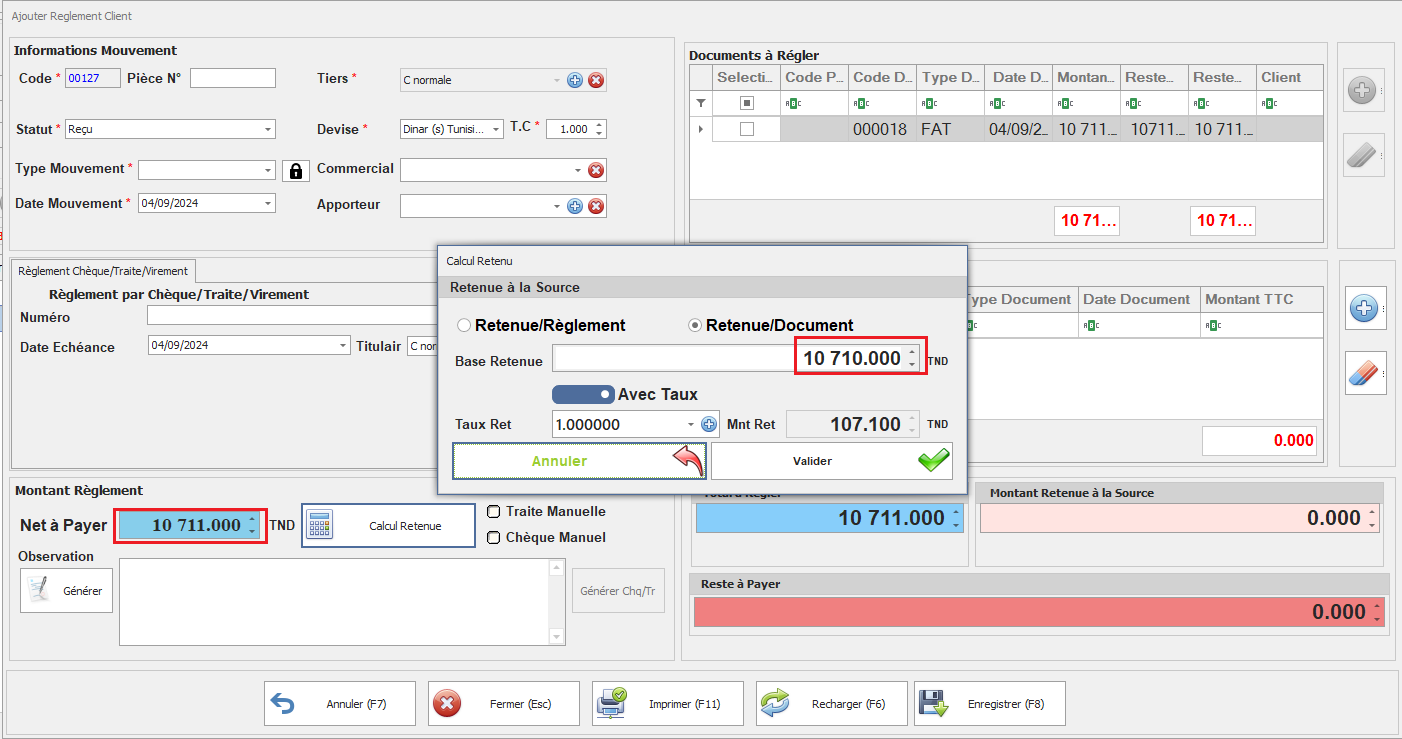
Task: Check the Traite Manuelle checkbox
Action: click(x=493, y=511)
